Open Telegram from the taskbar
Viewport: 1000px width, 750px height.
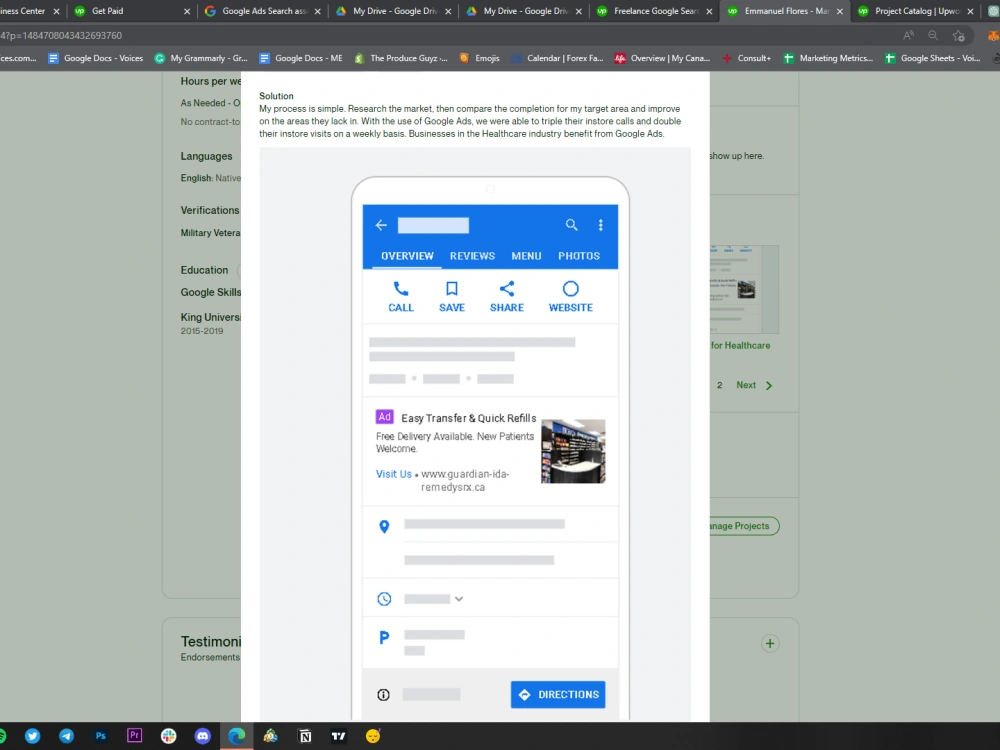tap(66, 736)
